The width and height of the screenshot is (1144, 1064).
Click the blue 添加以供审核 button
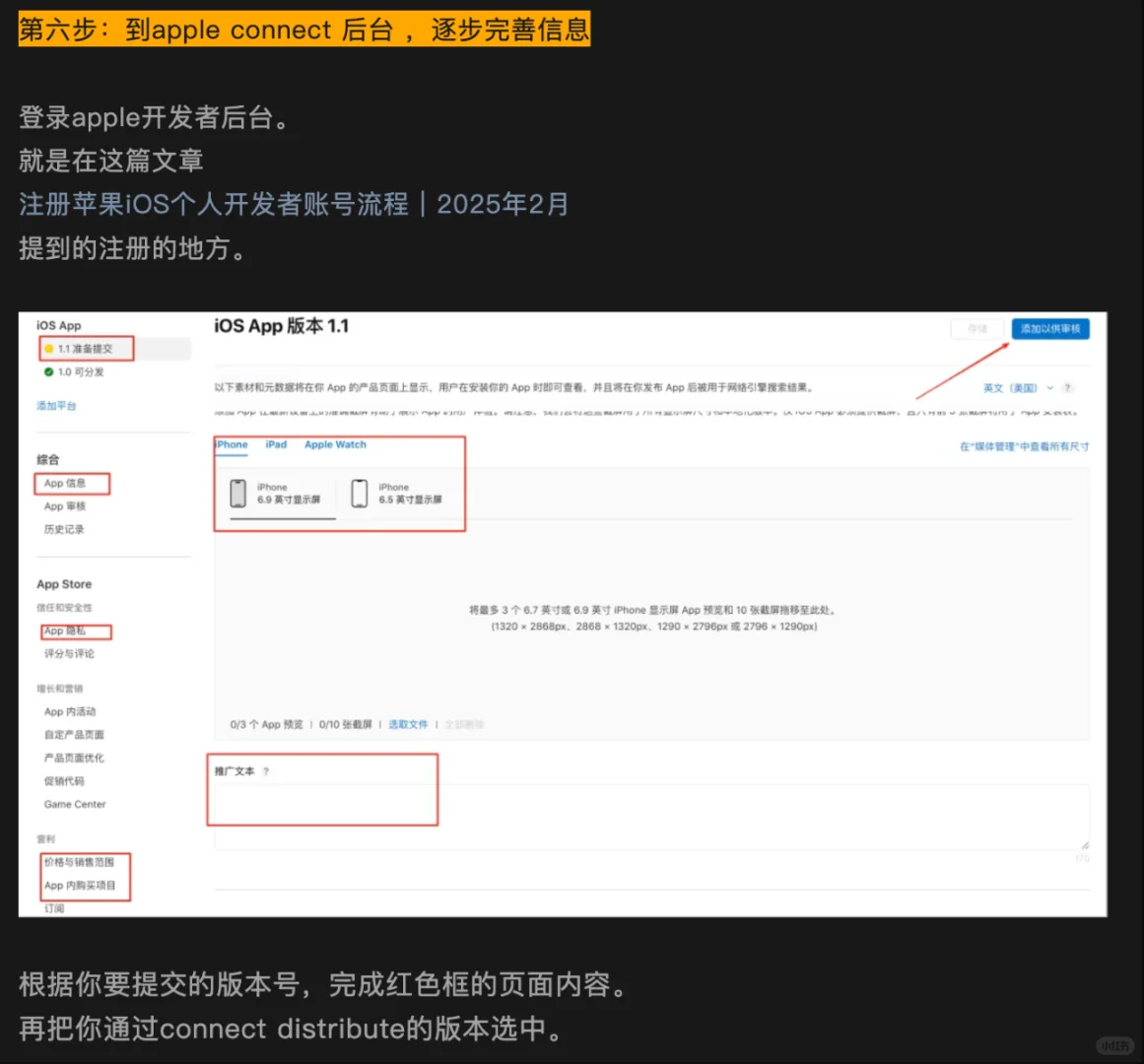(1050, 329)
